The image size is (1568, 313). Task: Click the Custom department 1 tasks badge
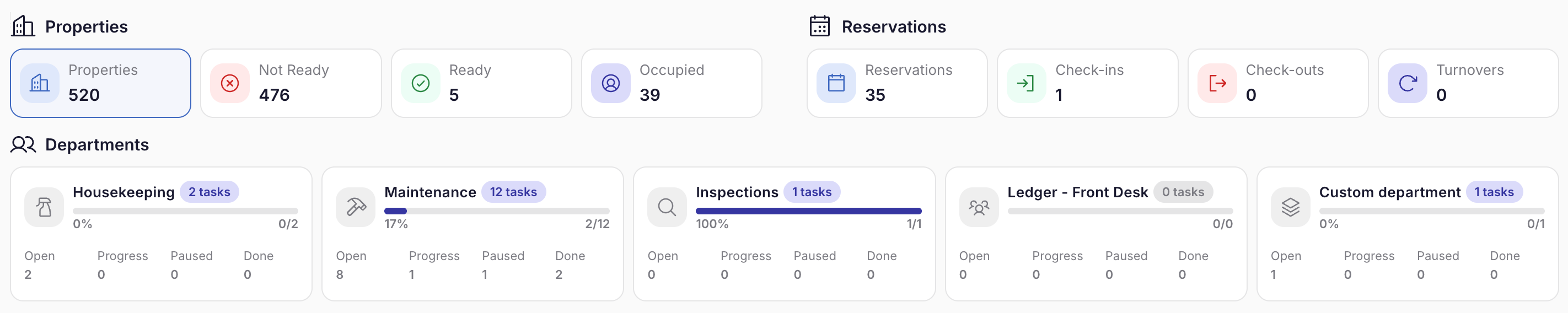(1494, 192)
